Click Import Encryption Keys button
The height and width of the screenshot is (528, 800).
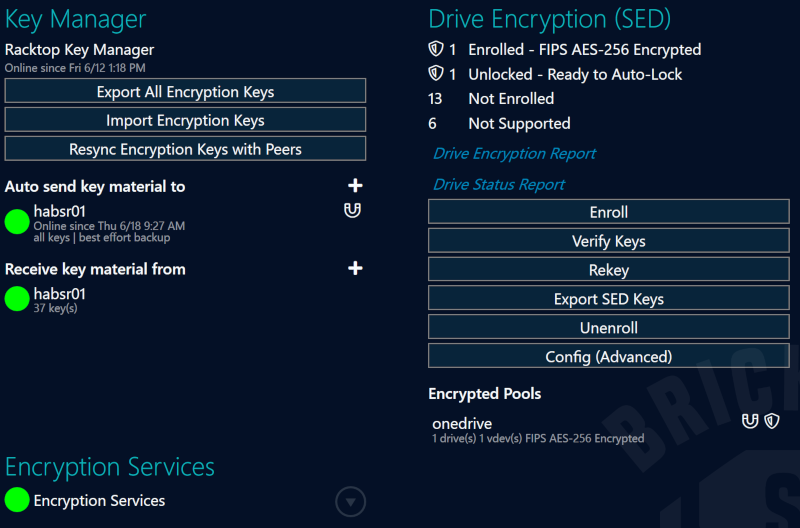tap(185, 120)
